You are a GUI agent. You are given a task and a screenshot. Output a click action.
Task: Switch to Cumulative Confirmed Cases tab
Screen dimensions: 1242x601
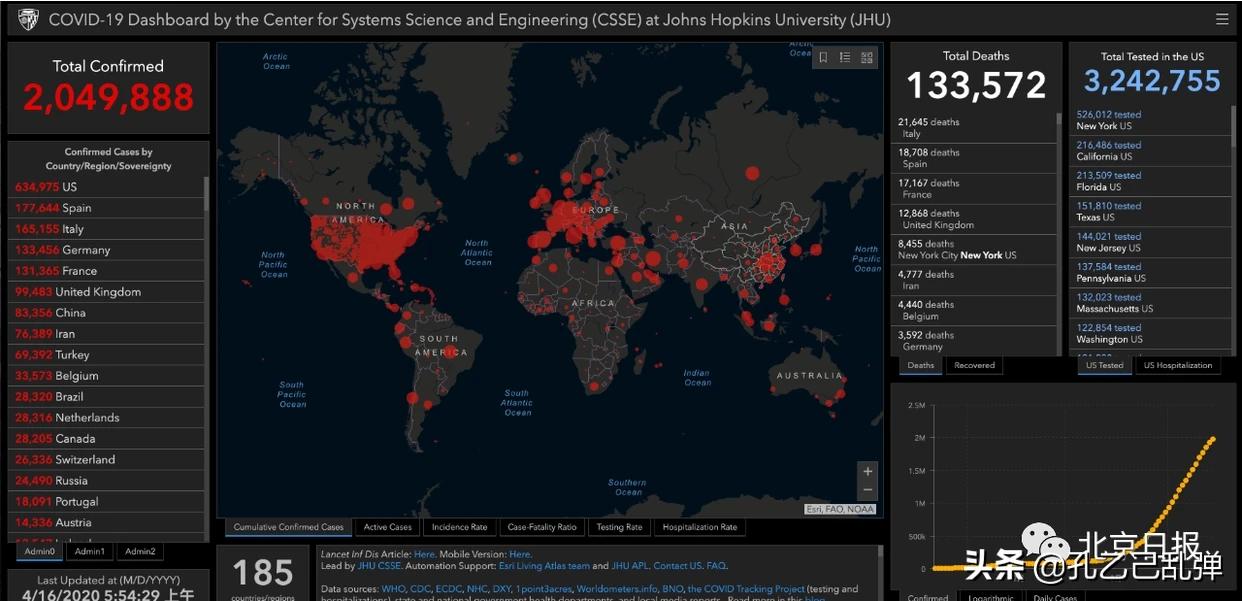point(289,527)
